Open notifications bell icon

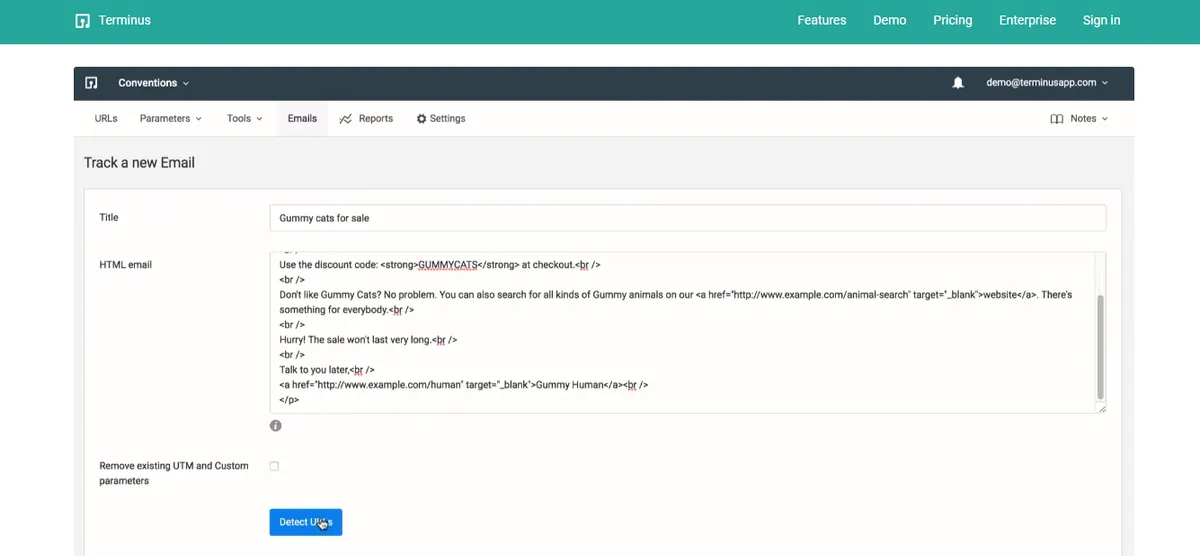tap(958, 83)
